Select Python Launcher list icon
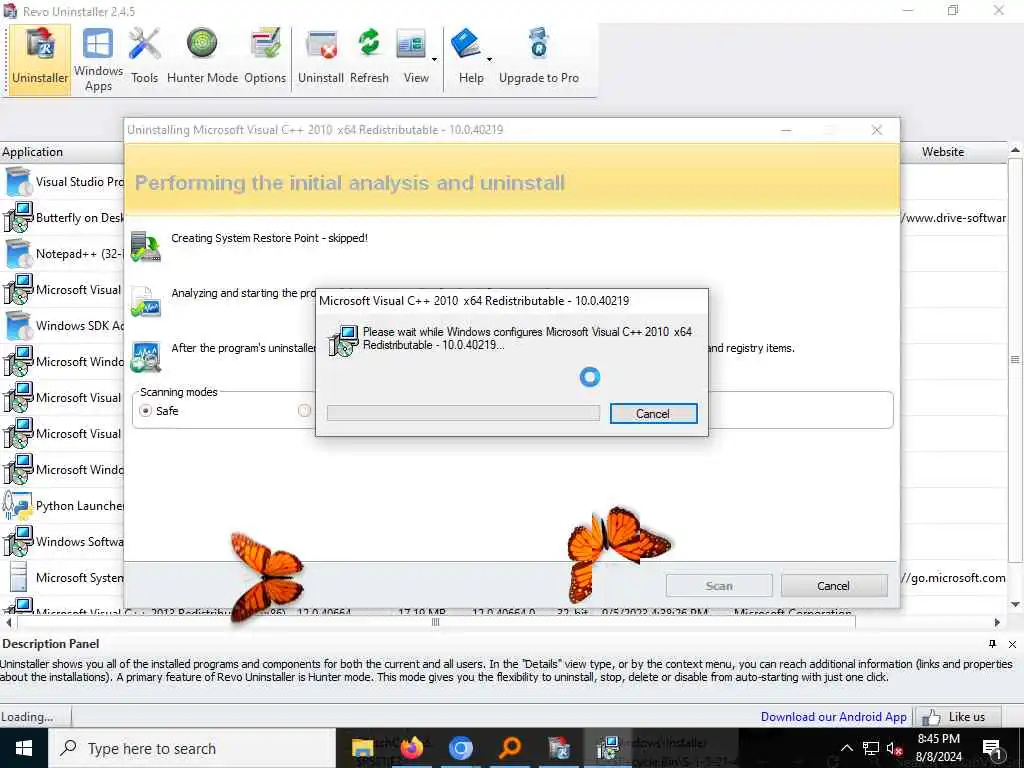The width and height of the screenshot is (1024, 768). tap(18, 505)
